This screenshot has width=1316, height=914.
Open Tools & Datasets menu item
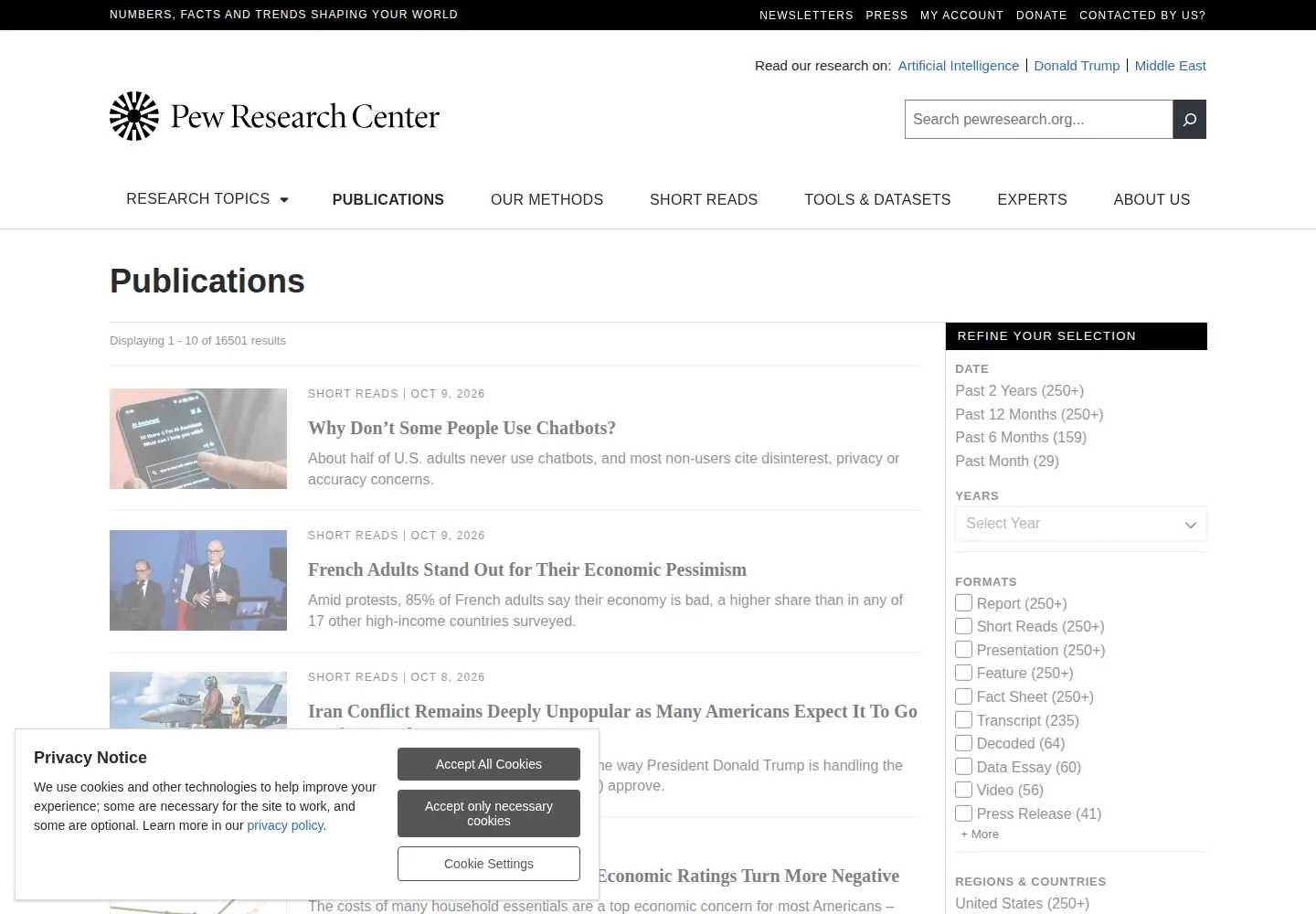(877, 199)
